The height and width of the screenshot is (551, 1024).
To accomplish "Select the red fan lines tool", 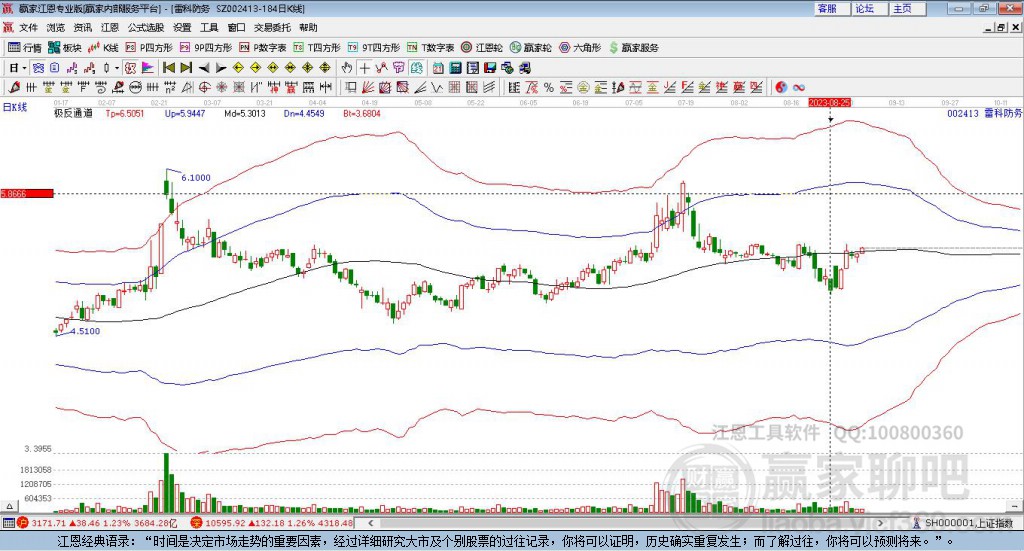I will (x=368, y=87).
